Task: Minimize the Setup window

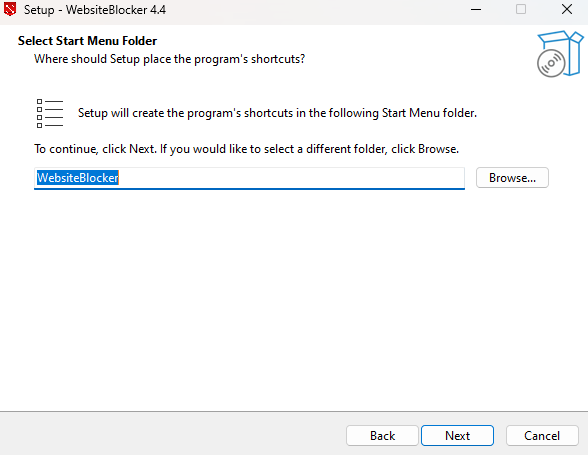Action: coord(476,9)
